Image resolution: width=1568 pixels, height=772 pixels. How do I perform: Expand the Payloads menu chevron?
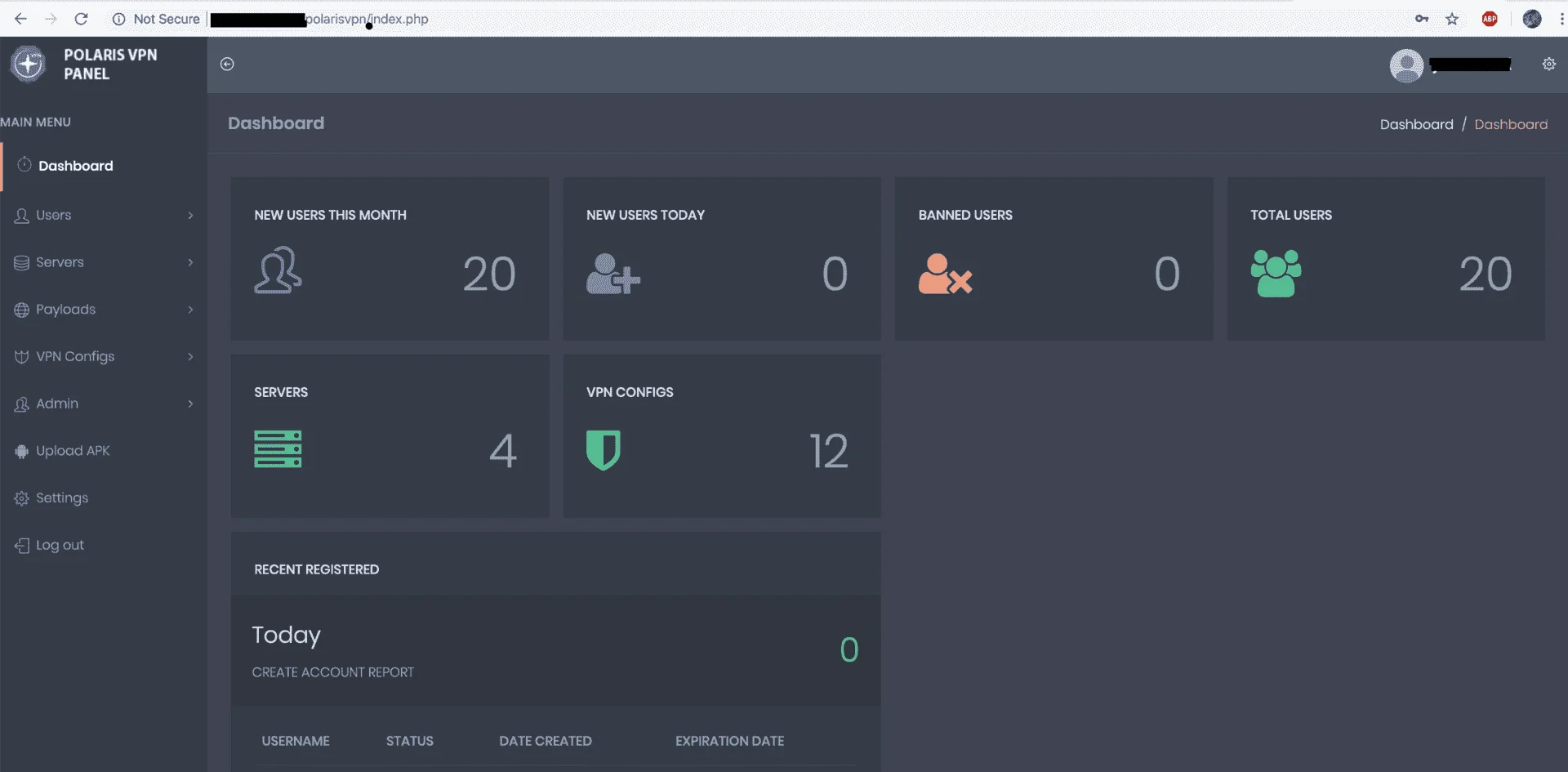pos(190,310)
